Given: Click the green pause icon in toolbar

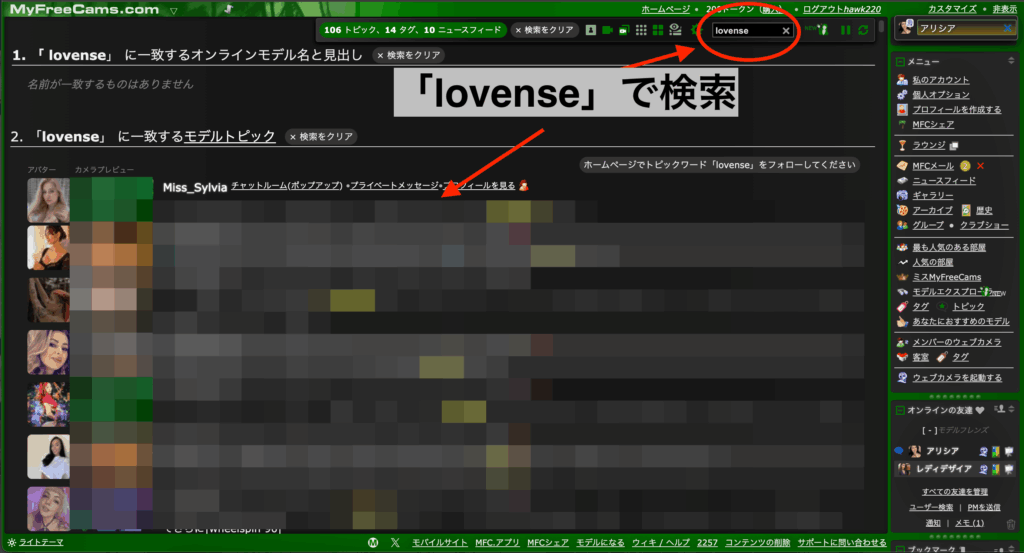Looking at the screenshot, I should coord(846,30).
